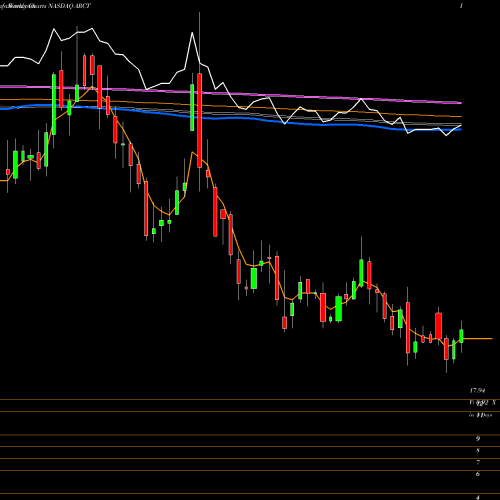Click the axis label 4
This screenshot has height=500, width=500.
click(478, 497)
